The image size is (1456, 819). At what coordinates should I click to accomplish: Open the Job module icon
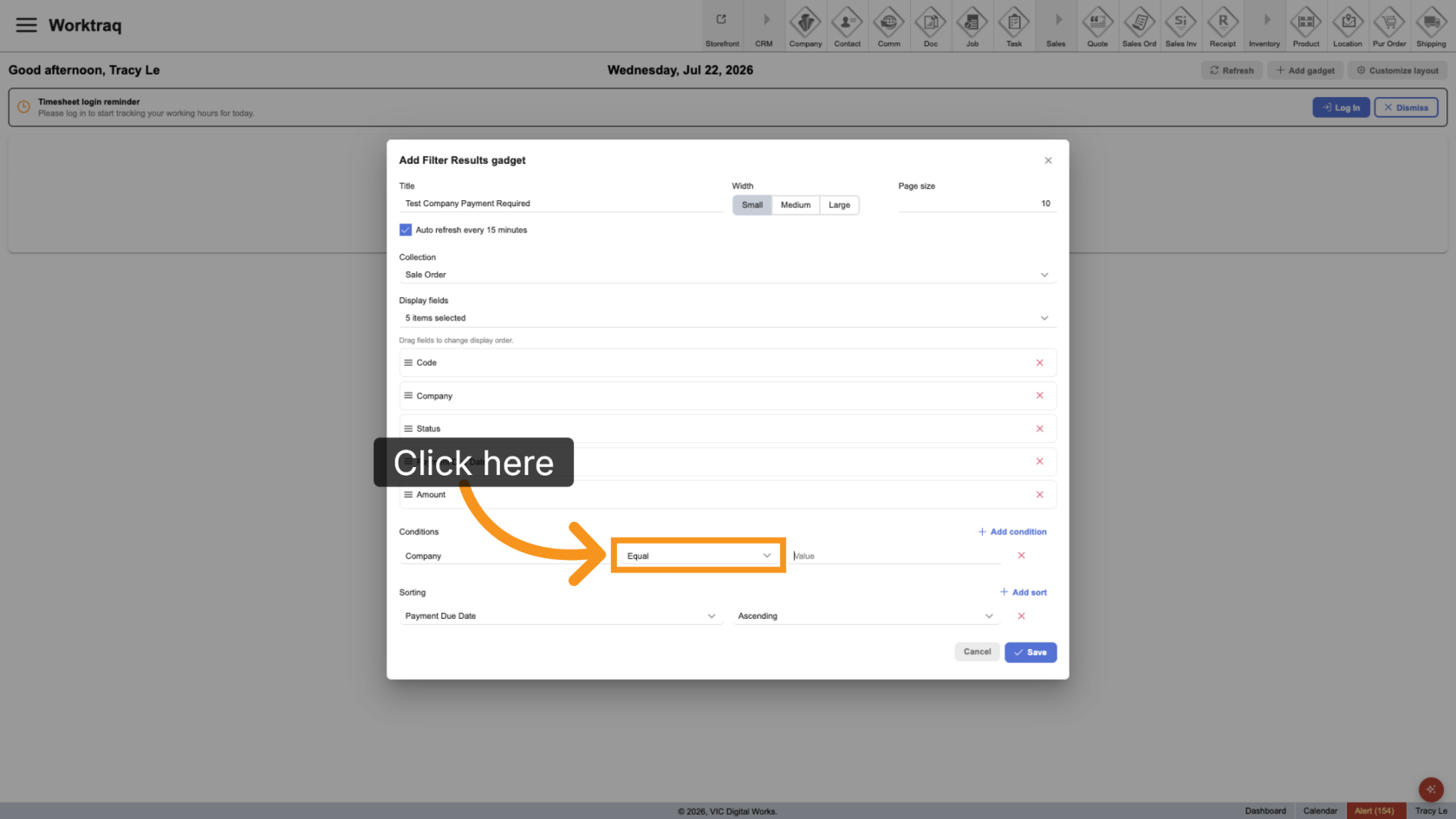coord(972,26)
